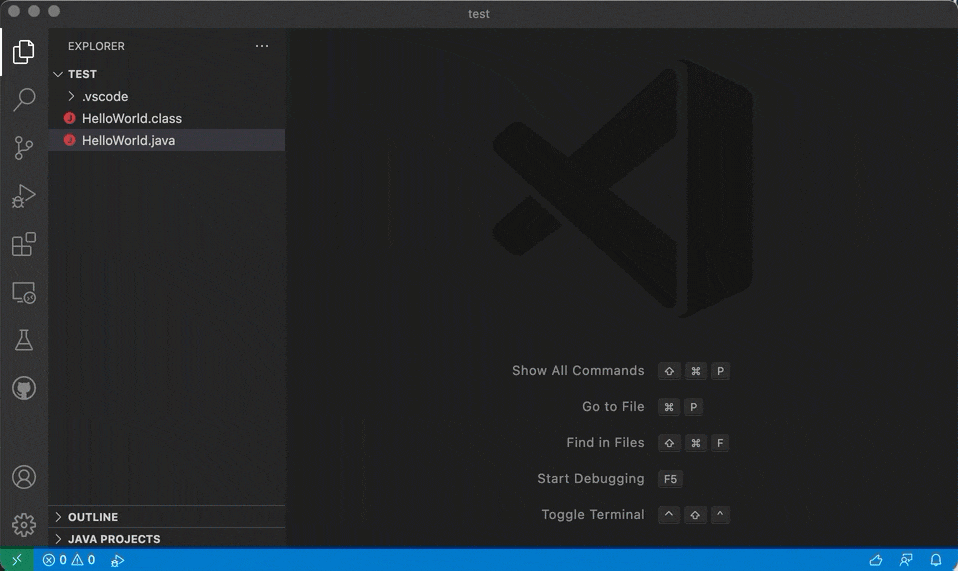Expand the Outline section
Viewport: 958px width, 571px height.
[x=93, y=517]
